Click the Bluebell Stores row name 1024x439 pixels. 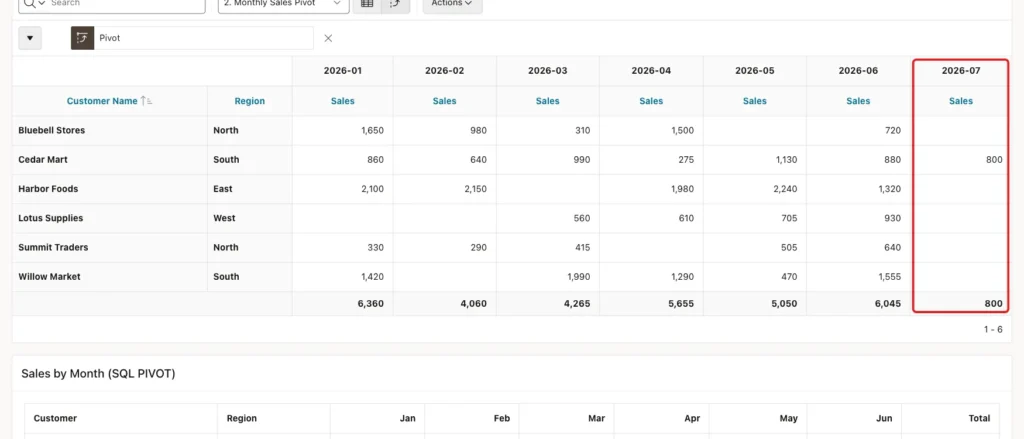pos(52,130)
